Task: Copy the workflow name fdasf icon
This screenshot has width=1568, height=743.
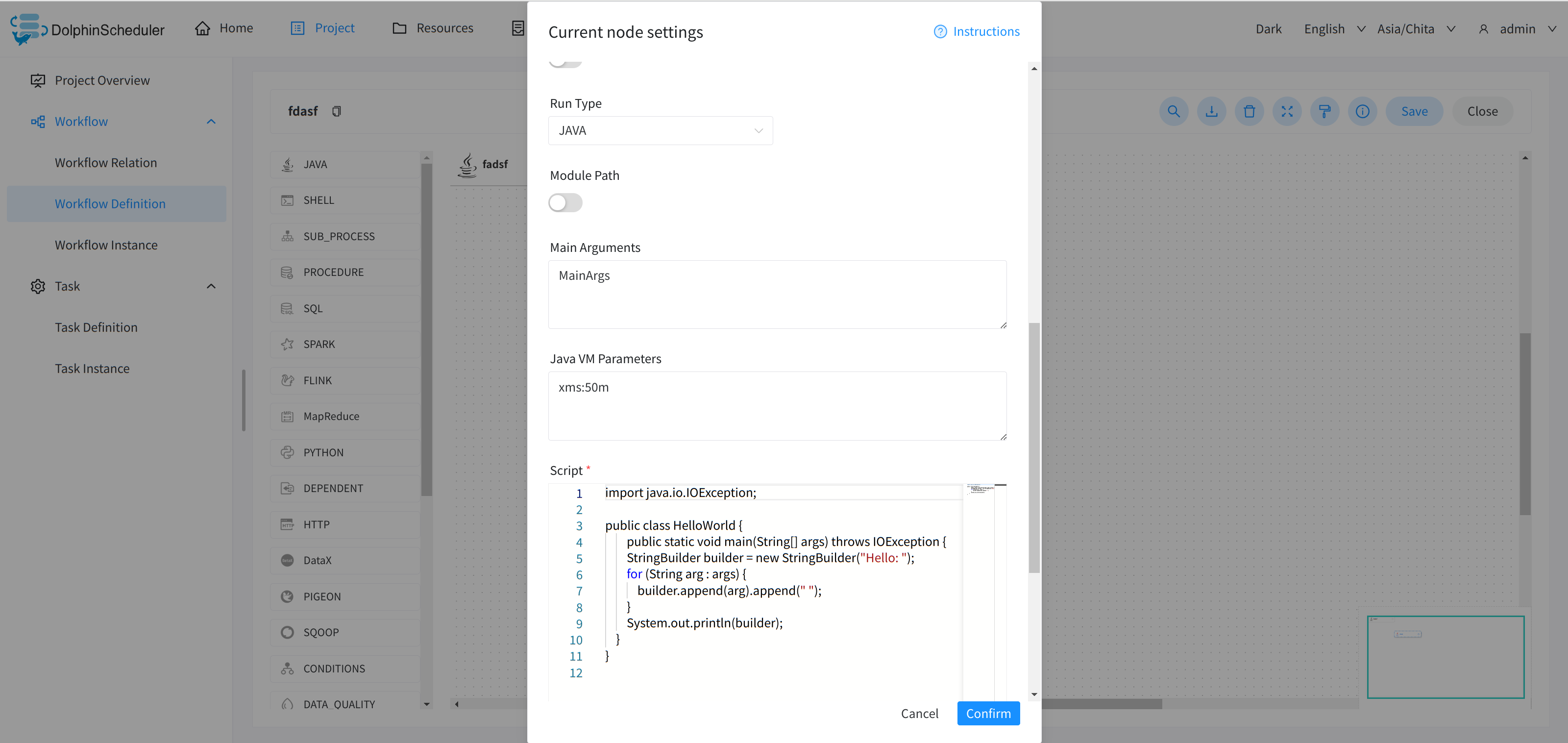Action: point(337,111)
